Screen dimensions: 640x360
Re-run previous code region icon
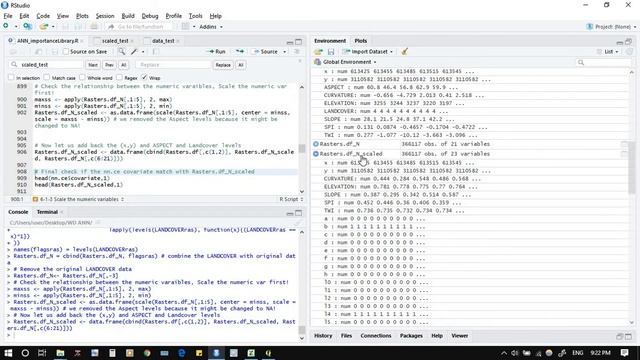click(240, 51)
